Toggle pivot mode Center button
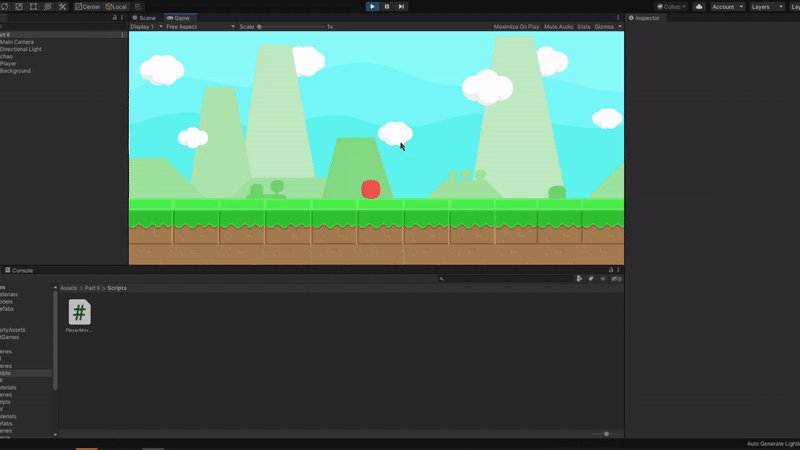Image resolution: width=800 pixels, height=450 pixels. pyautogui.click(x=88, y=6)
